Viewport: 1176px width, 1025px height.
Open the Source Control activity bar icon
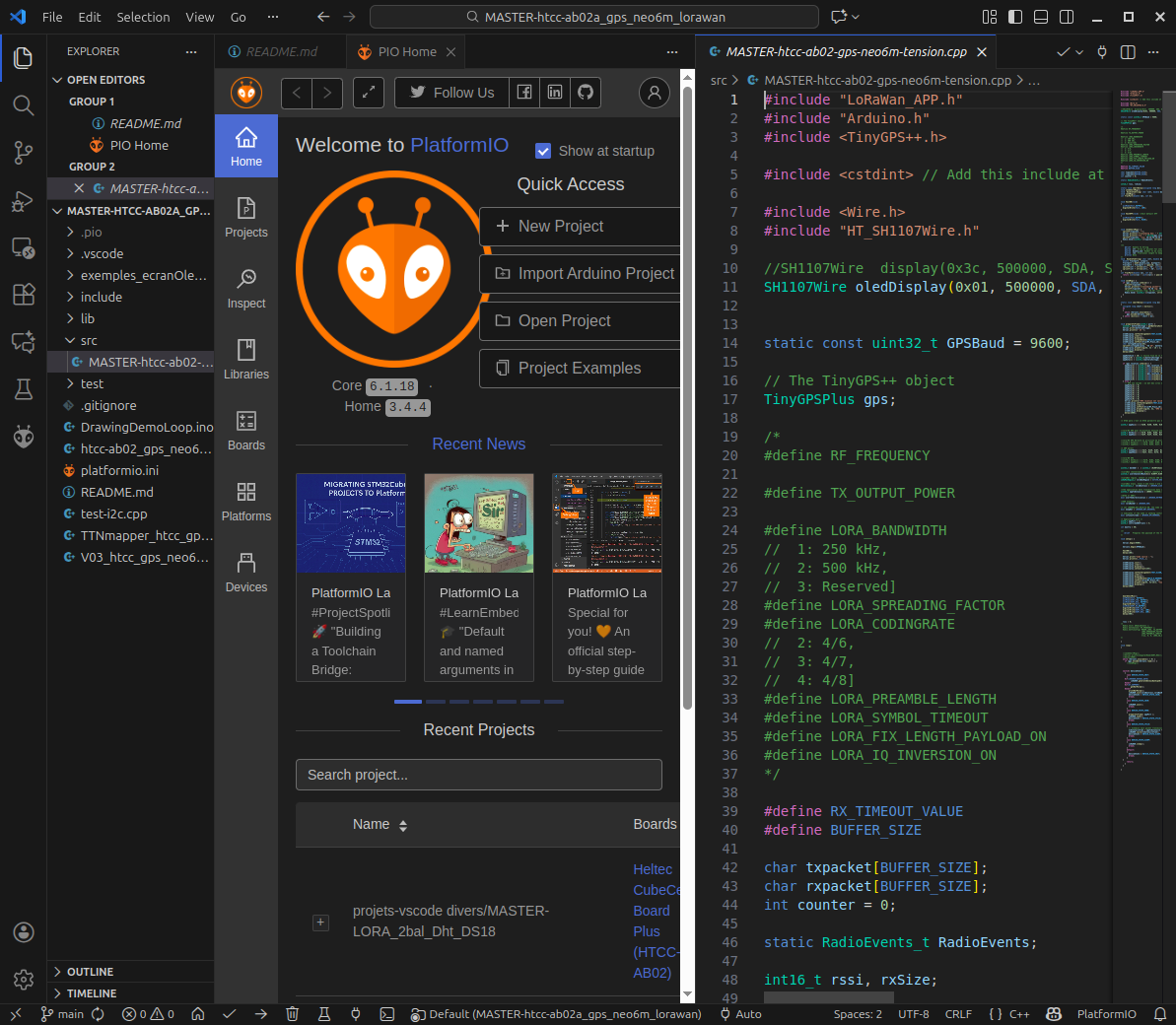[x=23, y=153]
